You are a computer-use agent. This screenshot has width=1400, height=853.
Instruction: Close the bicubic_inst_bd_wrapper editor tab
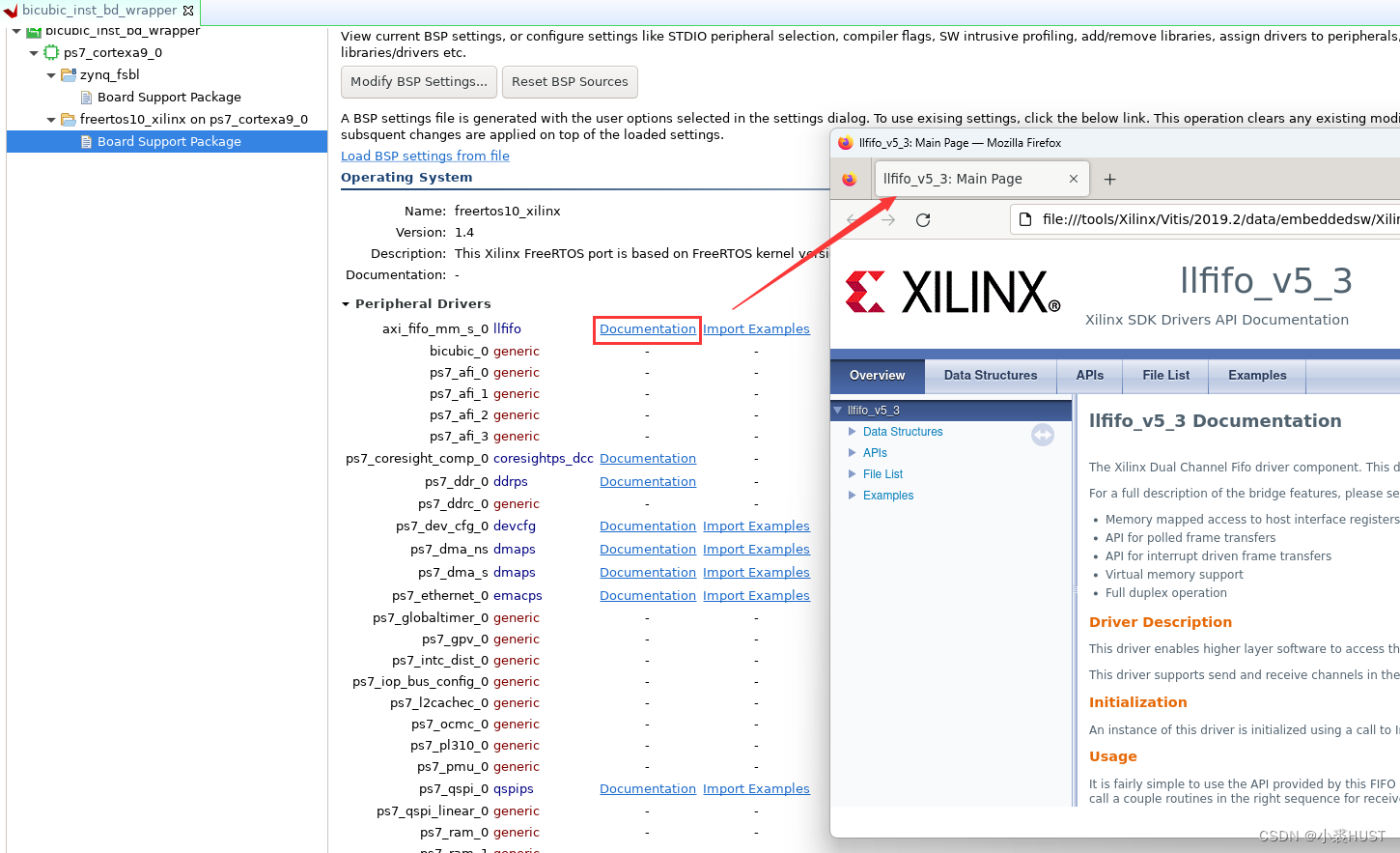coord(188,11)
